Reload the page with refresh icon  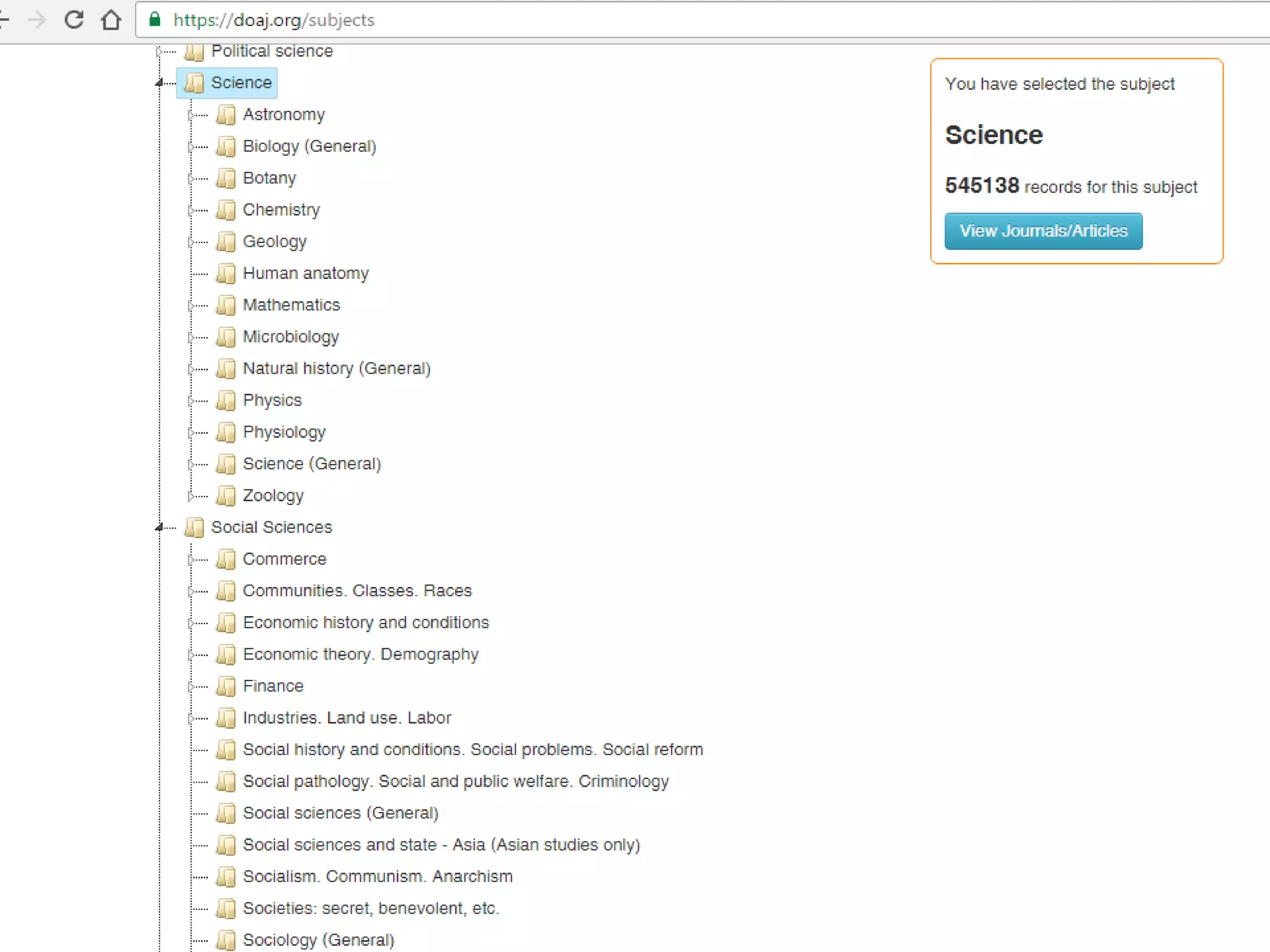(x=74, y=20)
